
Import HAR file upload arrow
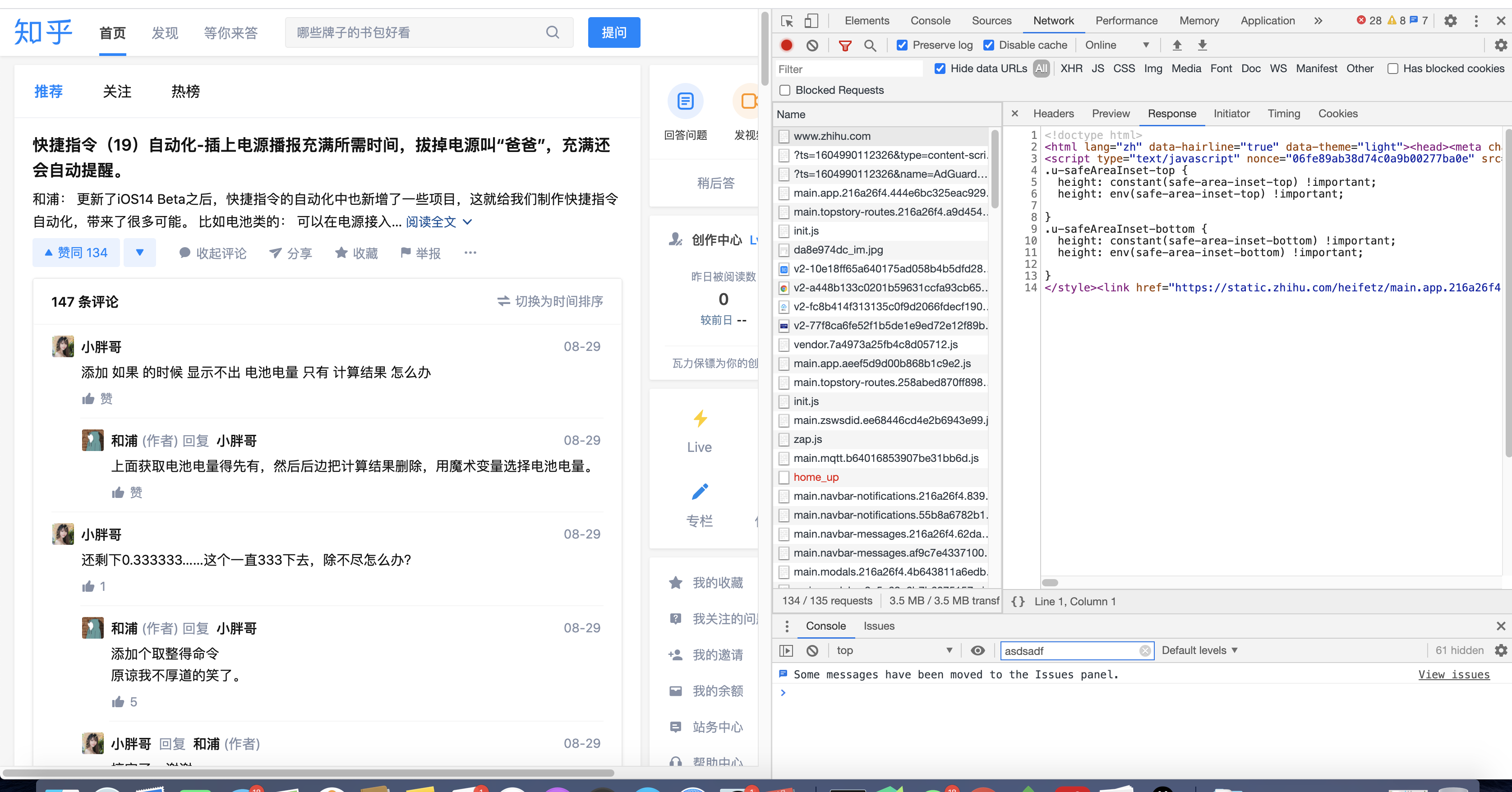pos(1177,45)
